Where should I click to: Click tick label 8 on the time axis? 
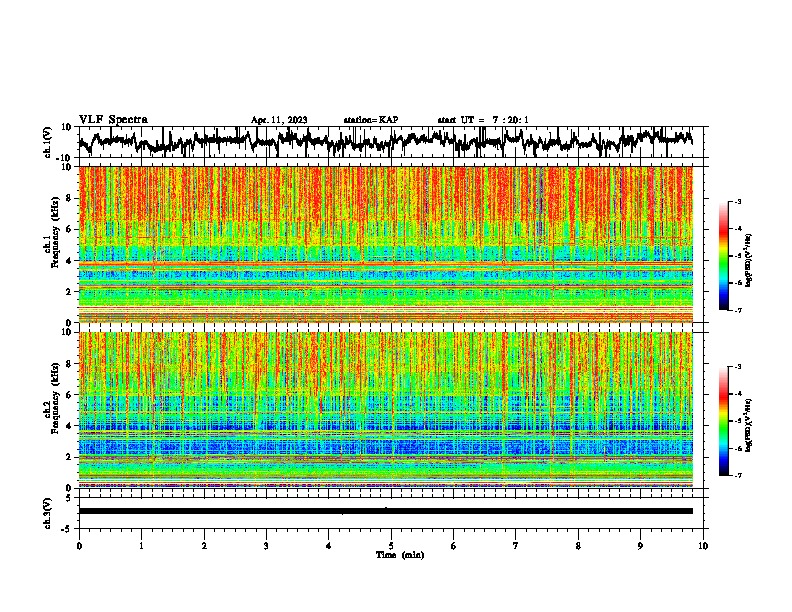578,546
